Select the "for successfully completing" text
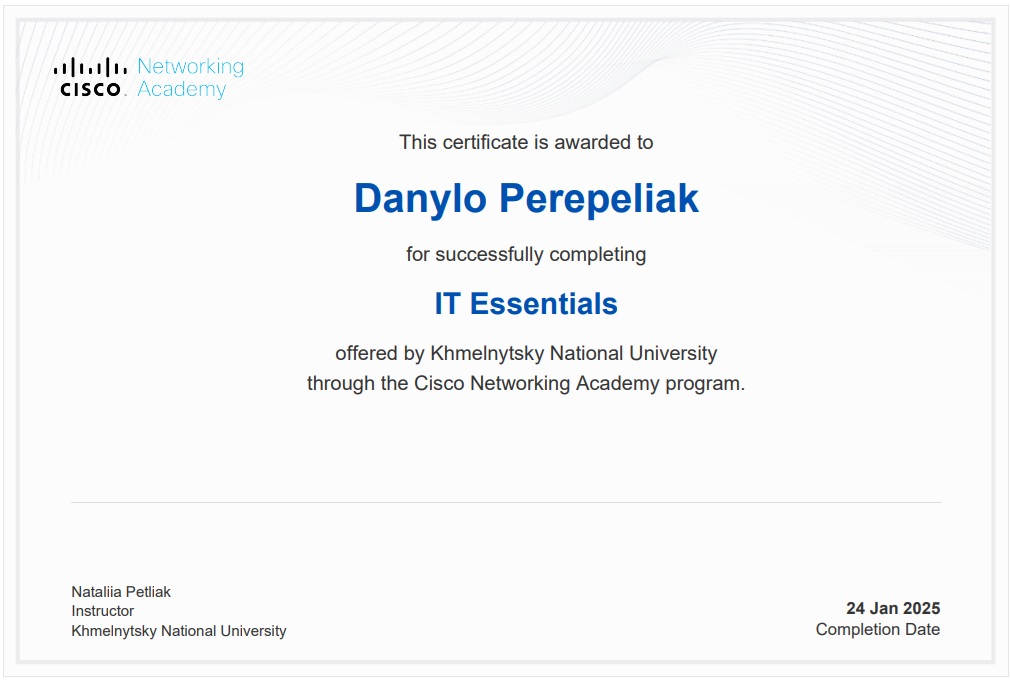This screenshot has width=1010, height=682. (526, 254)
